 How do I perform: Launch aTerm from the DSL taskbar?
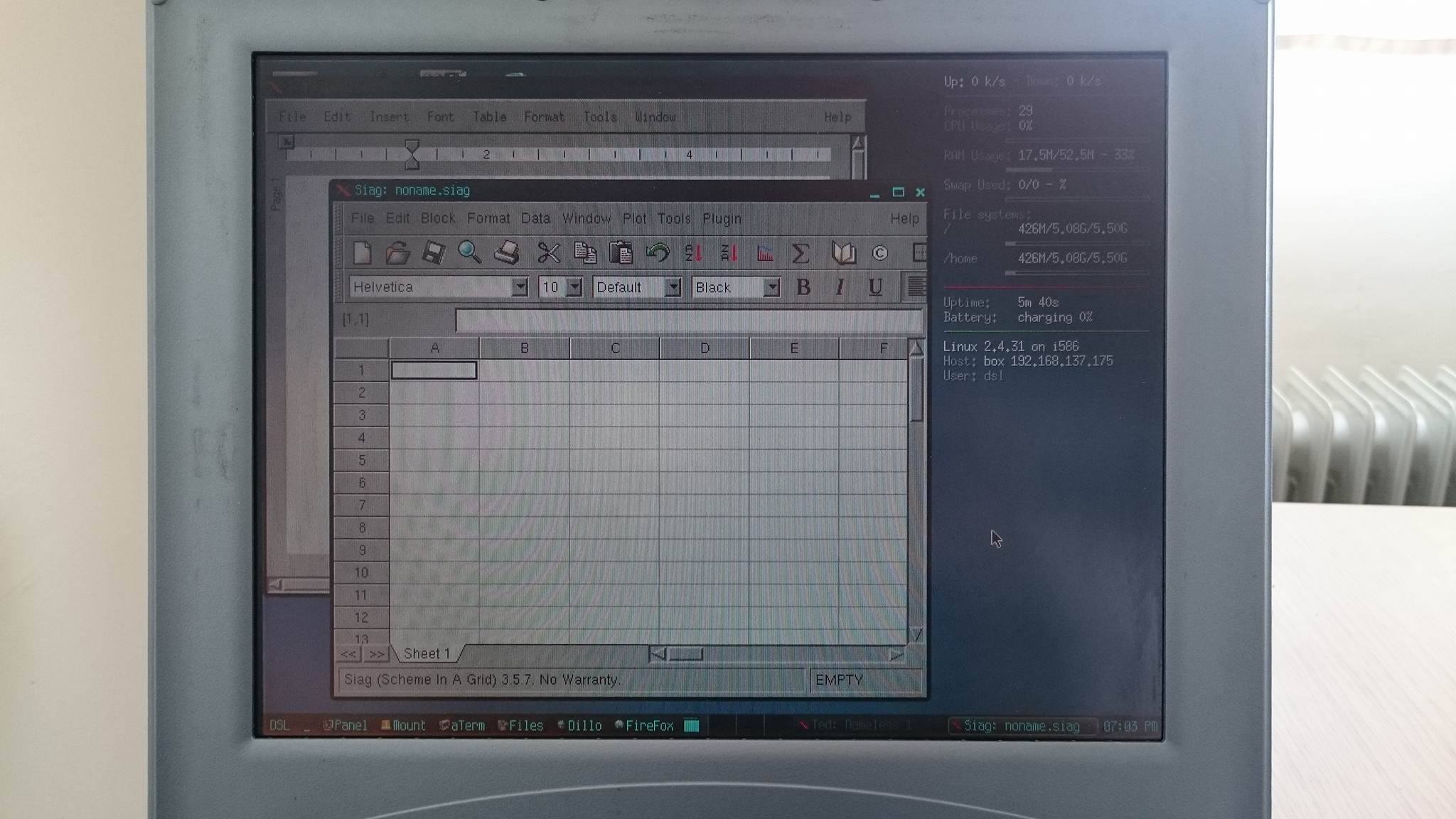tap(463, 725)
